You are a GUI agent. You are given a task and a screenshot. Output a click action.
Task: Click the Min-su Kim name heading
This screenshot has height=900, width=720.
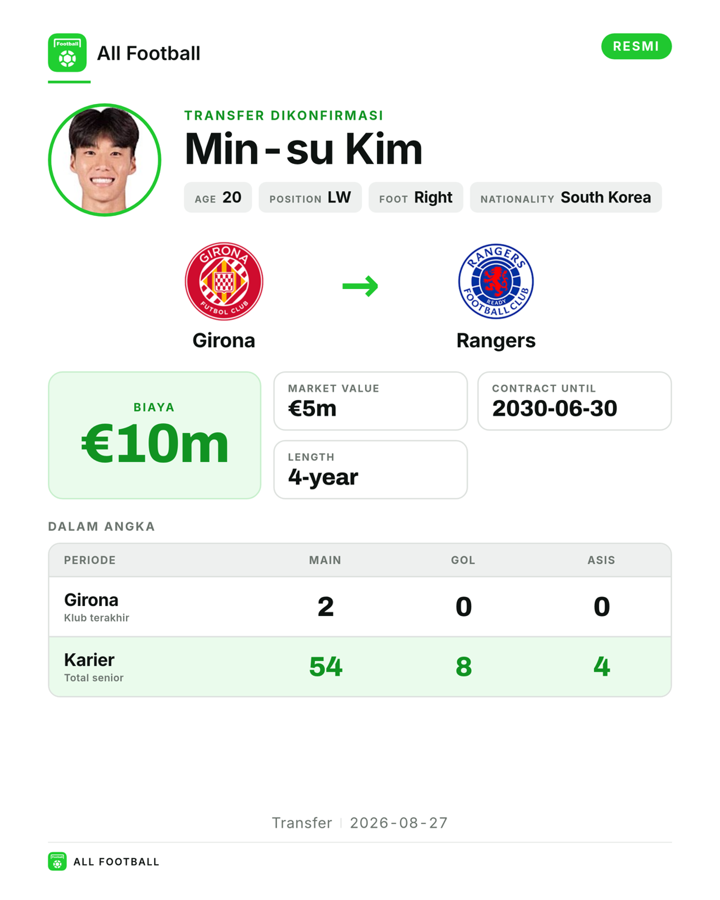click(x=303, y=149)
